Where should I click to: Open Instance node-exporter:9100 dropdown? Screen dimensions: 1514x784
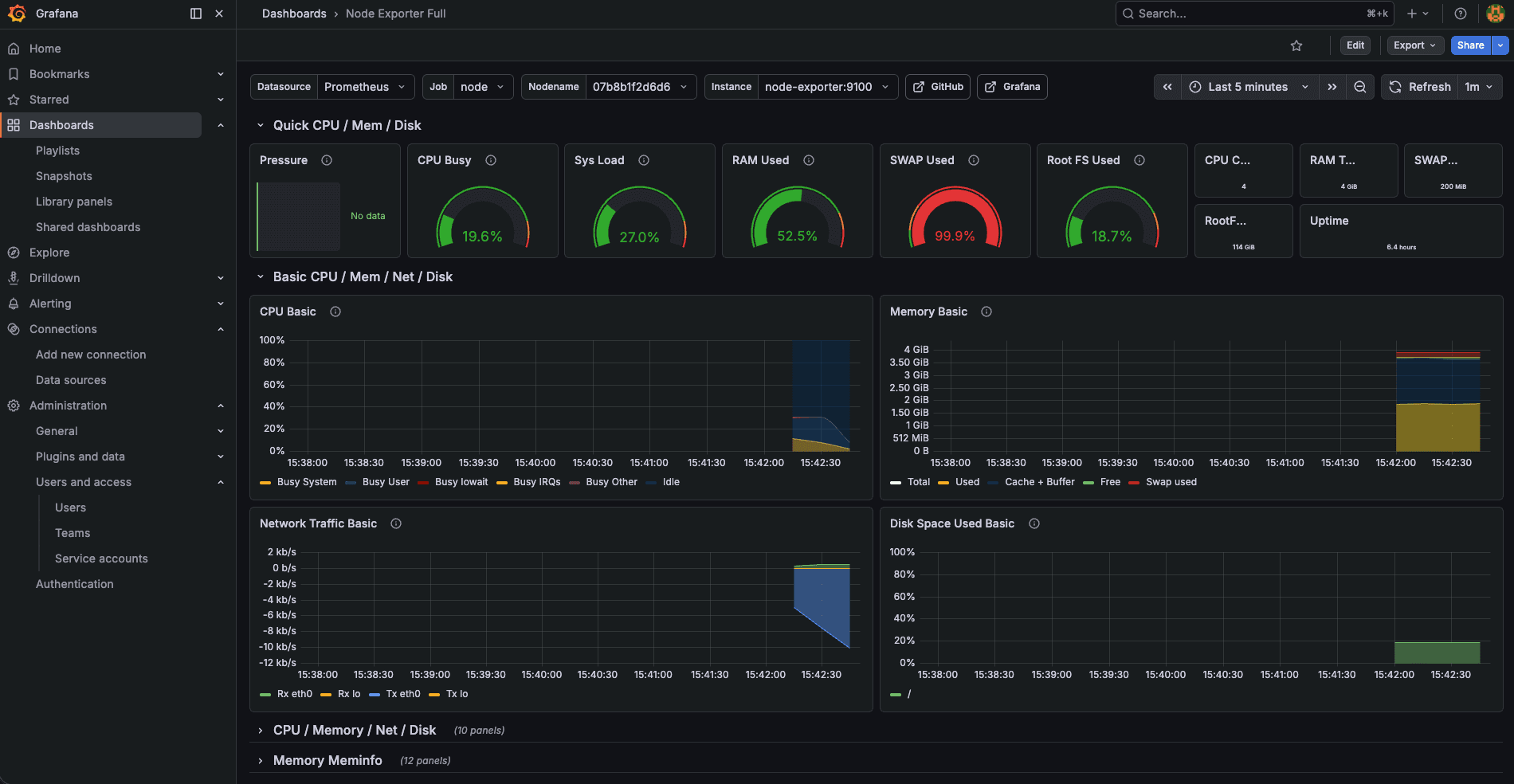[x=828, y=87]
